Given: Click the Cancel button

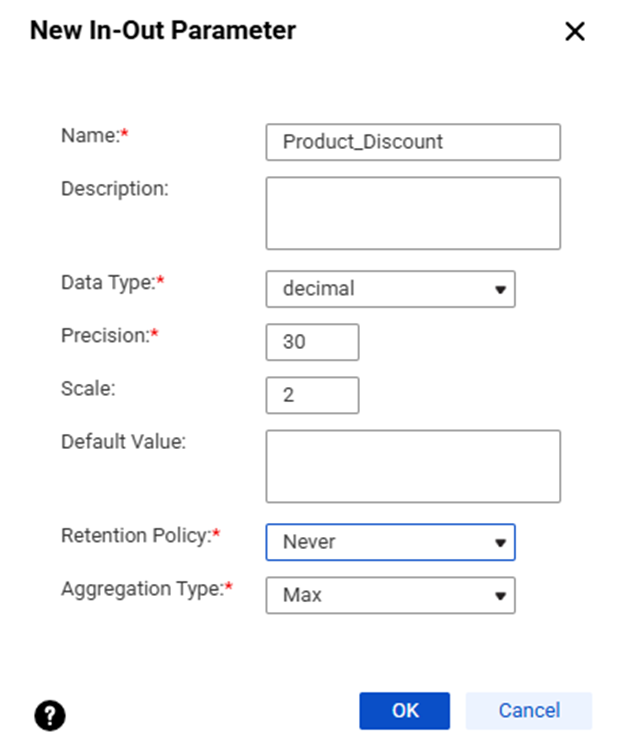Looking at the screenshot, I should click(x=529, y=711).
